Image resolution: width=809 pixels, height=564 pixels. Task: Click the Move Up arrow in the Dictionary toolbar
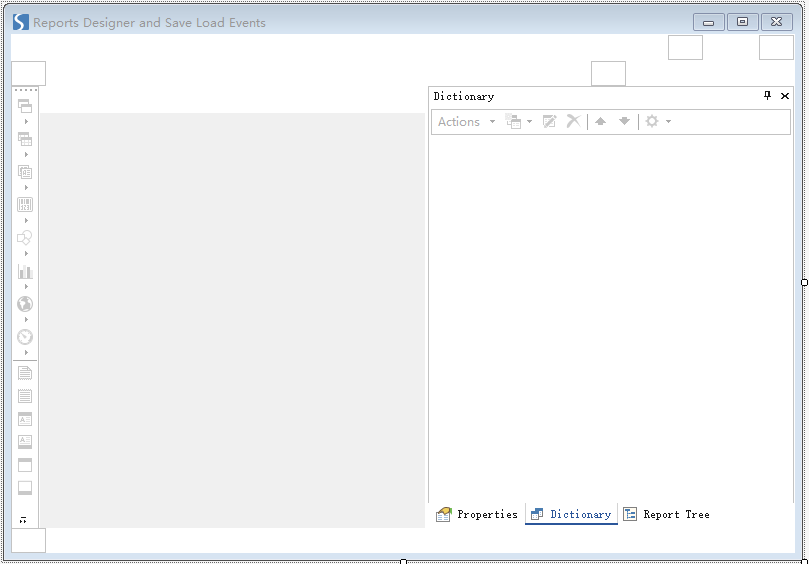(600, 121)
